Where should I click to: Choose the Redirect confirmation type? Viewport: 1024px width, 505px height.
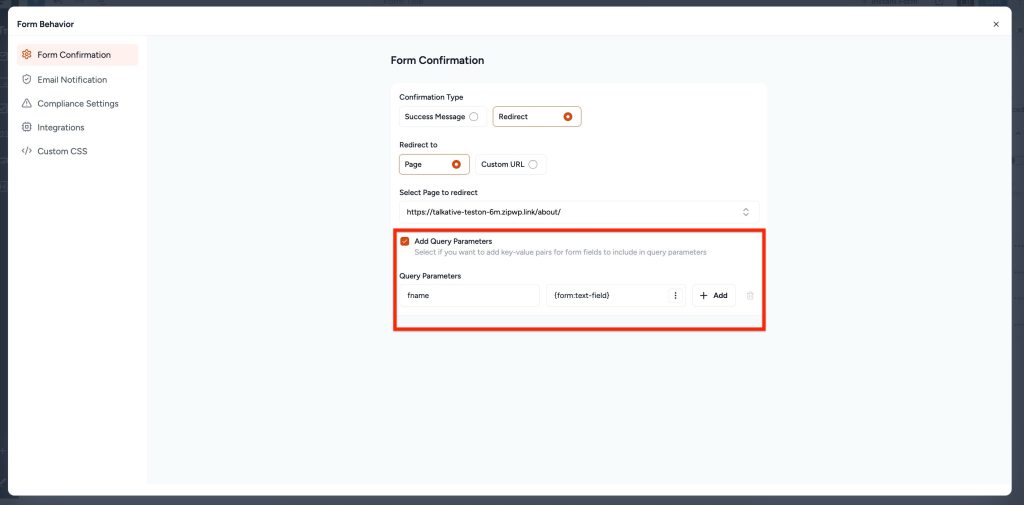[568, 117]
